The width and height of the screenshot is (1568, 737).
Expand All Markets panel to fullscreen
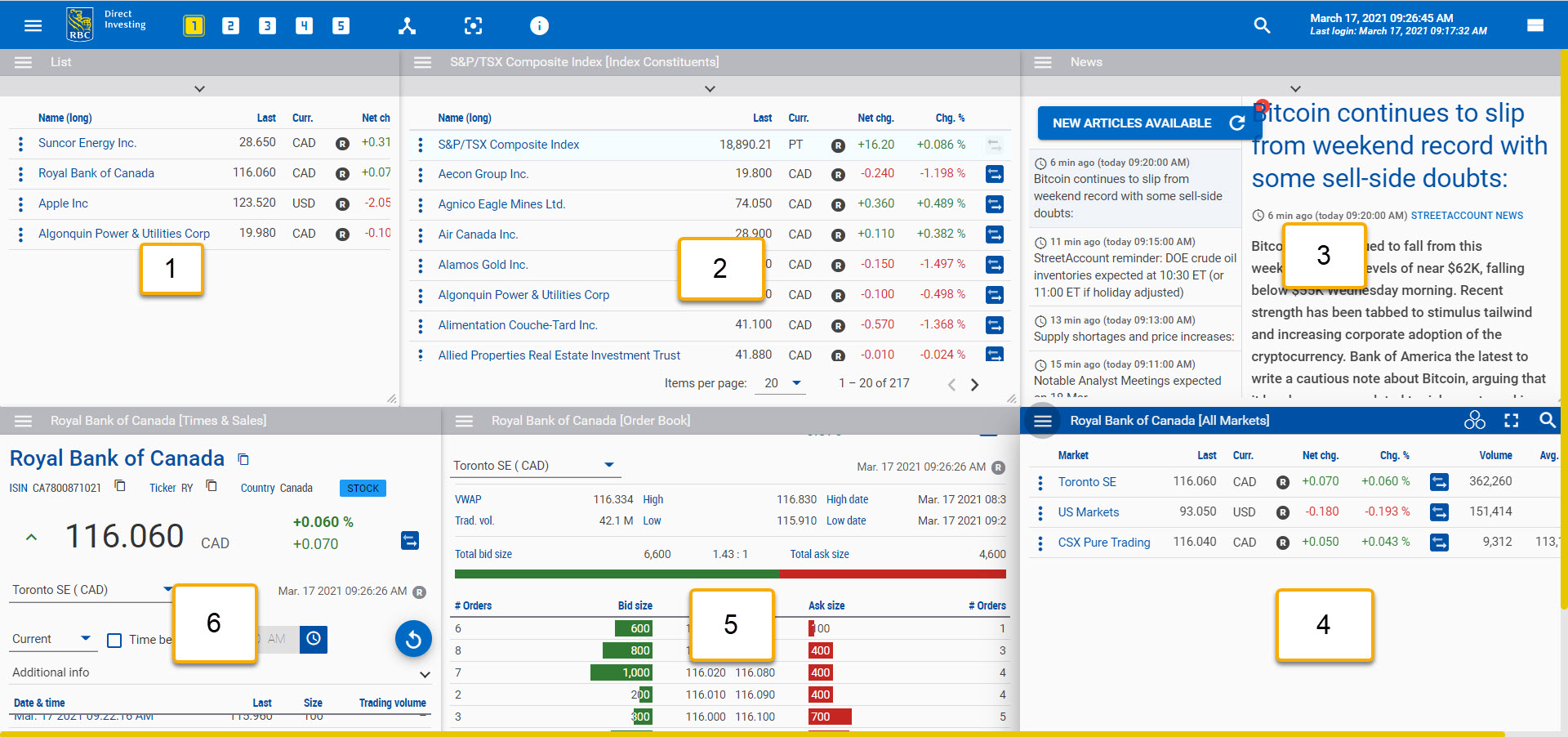pyautogui.click(x=1511, y=420)
